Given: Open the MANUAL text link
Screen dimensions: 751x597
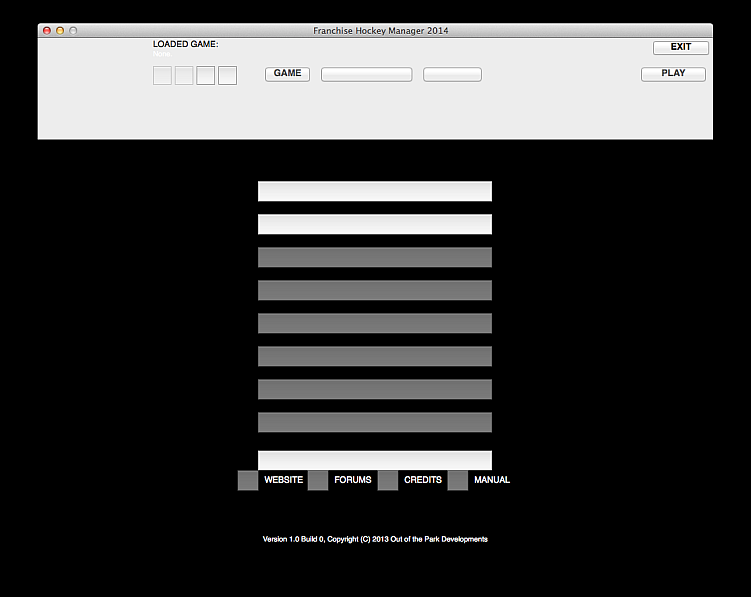Looking at the screenshot, I should coord(492,480).
